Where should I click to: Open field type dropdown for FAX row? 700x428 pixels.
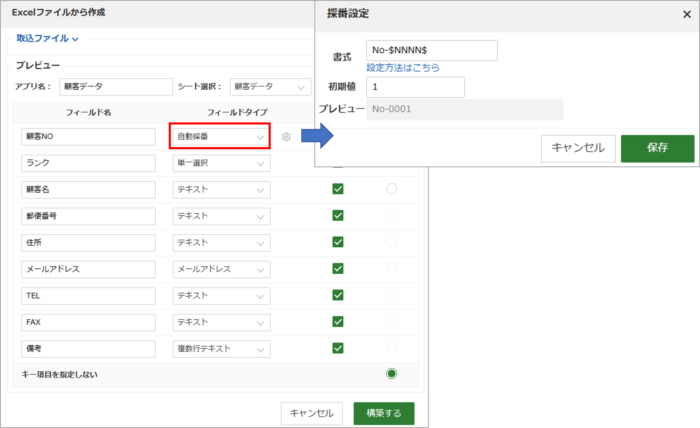click(x=221, y=322)
